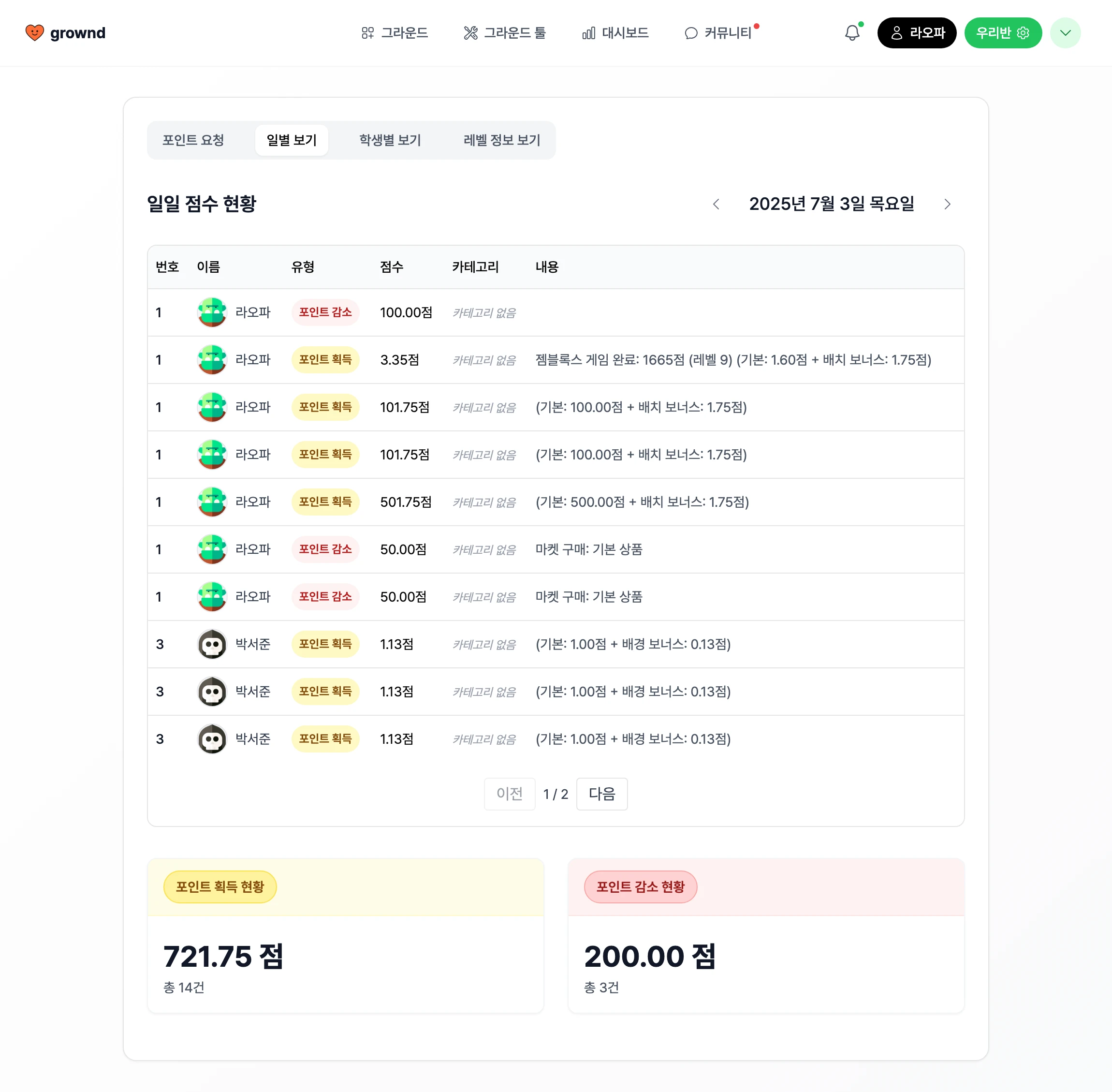The width and height of the screenshot is (1112, 1092).
Task: Click the 1 / 2 page indicator
Action: [x=555, y=794]
